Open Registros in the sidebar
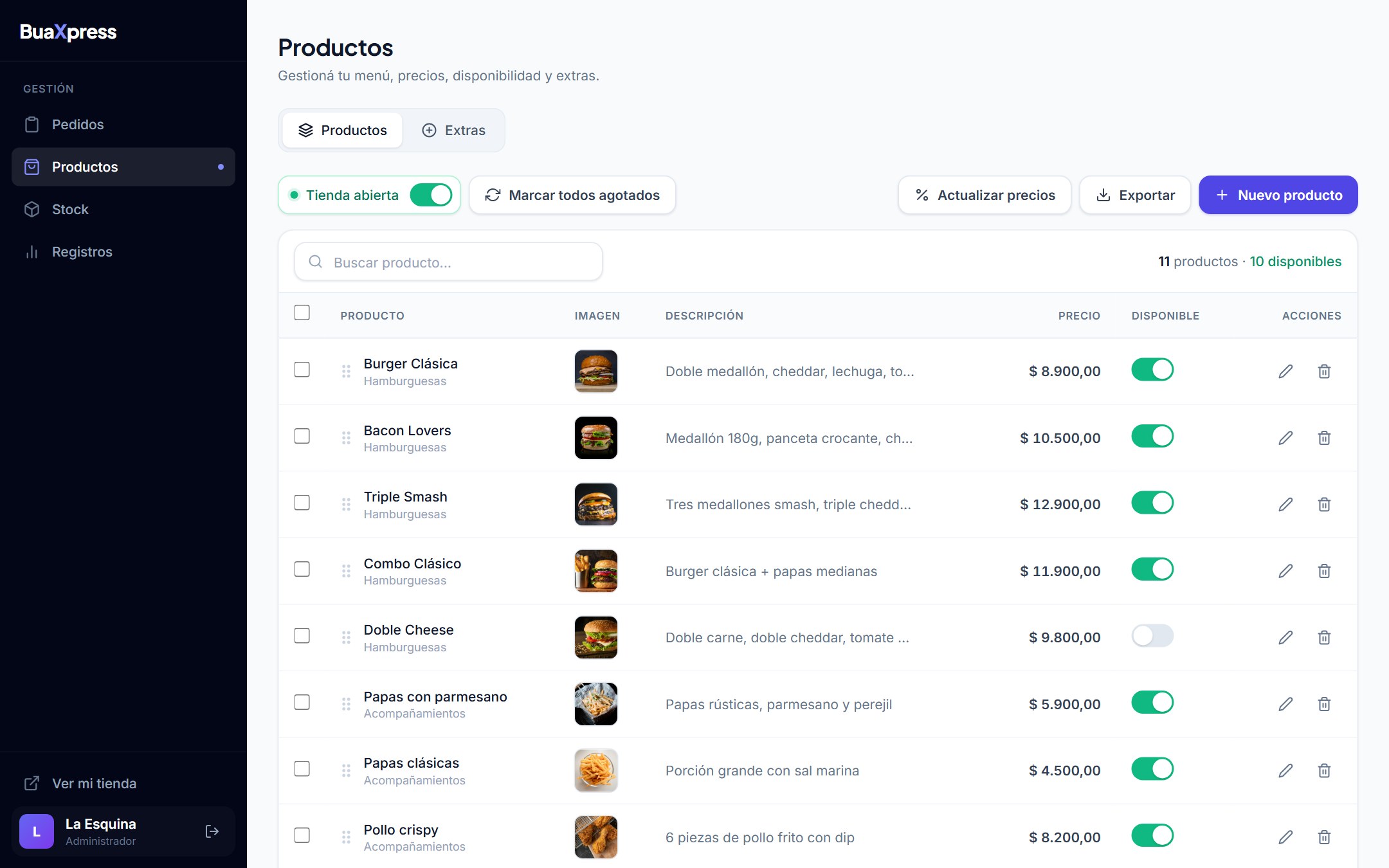 pyautogui.click(x=123, y=252)
